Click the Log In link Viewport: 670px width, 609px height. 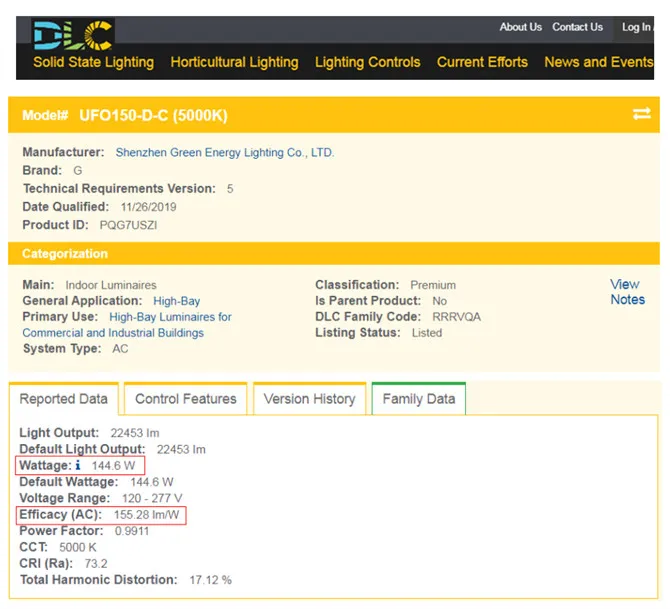(636, 27)
